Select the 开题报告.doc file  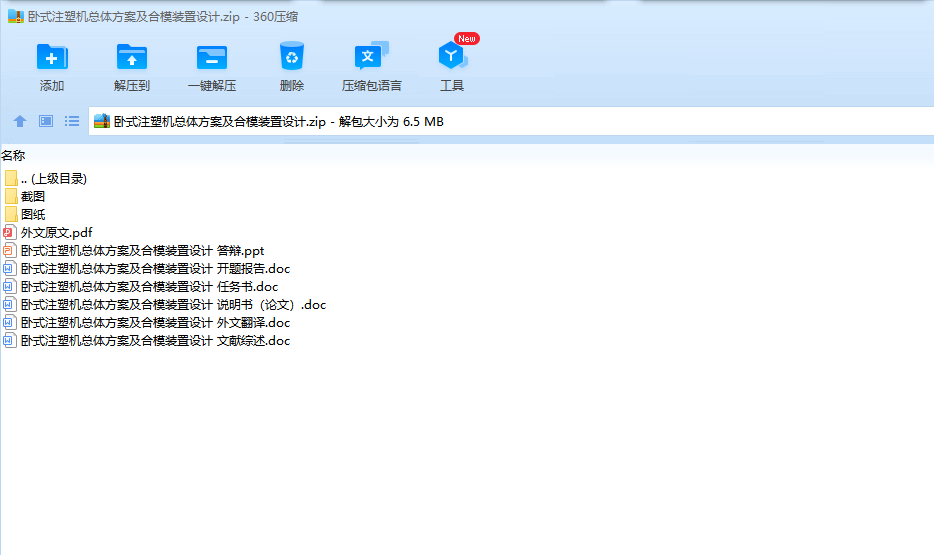click(x=147, y=269)
